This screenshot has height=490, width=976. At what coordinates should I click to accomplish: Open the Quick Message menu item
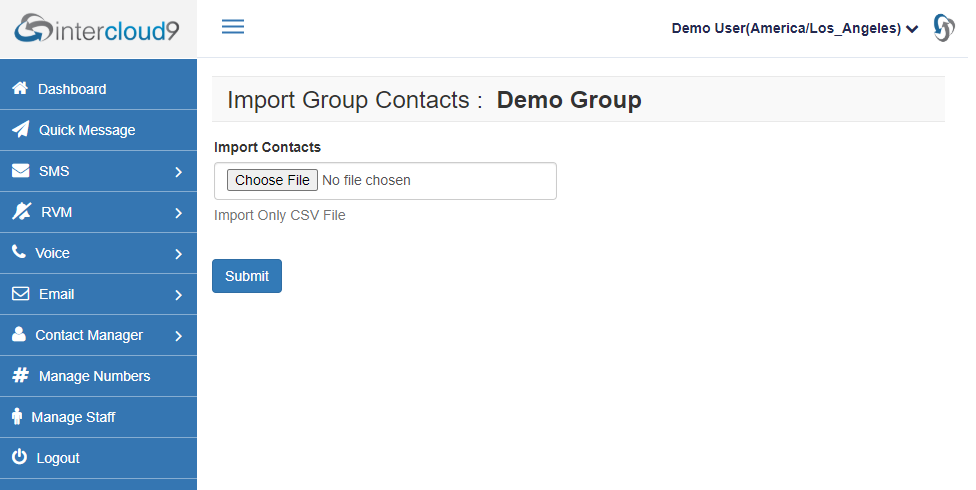tap(98, 130)
